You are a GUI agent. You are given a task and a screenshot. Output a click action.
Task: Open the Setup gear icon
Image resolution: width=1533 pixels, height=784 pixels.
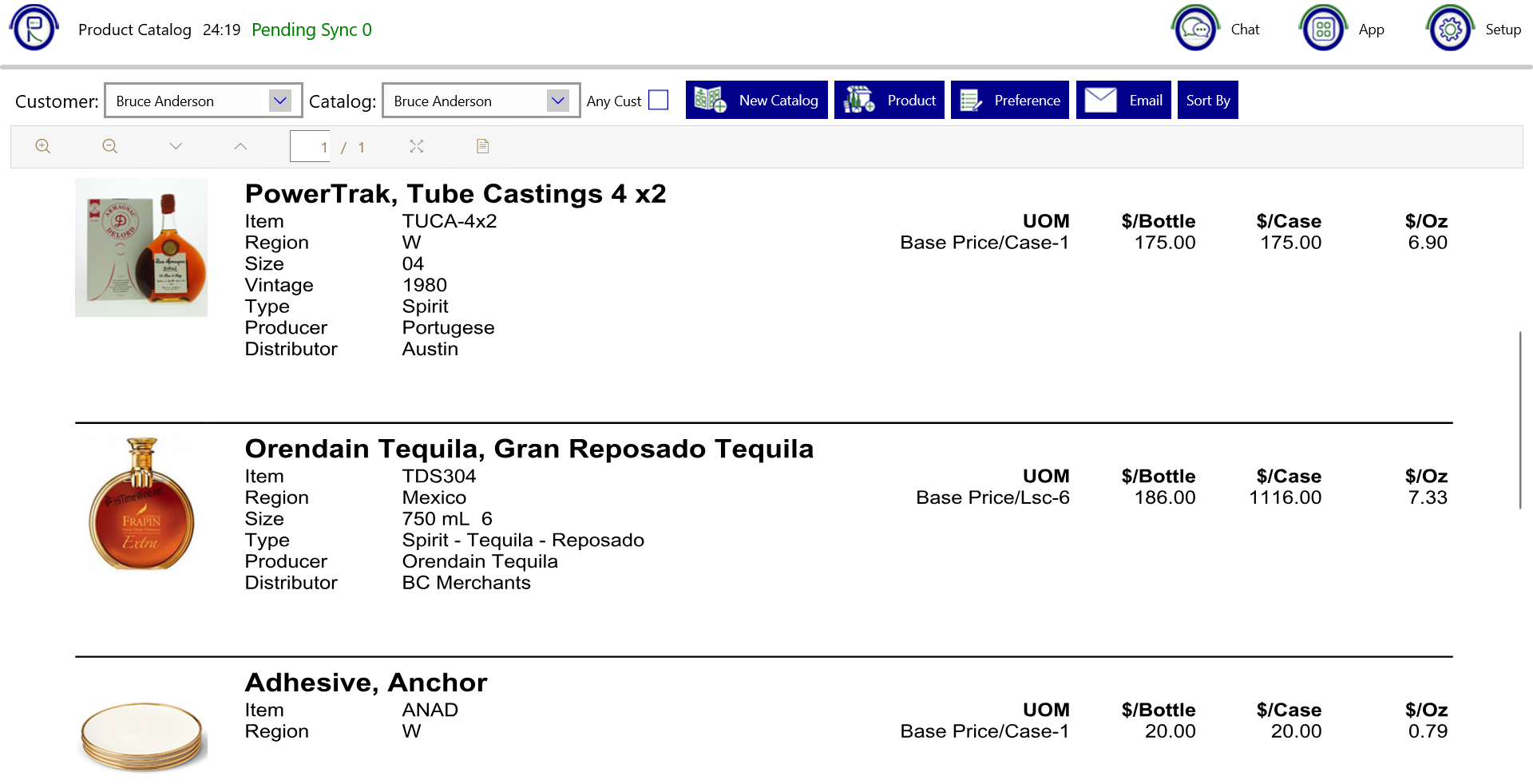point(1450,29)
